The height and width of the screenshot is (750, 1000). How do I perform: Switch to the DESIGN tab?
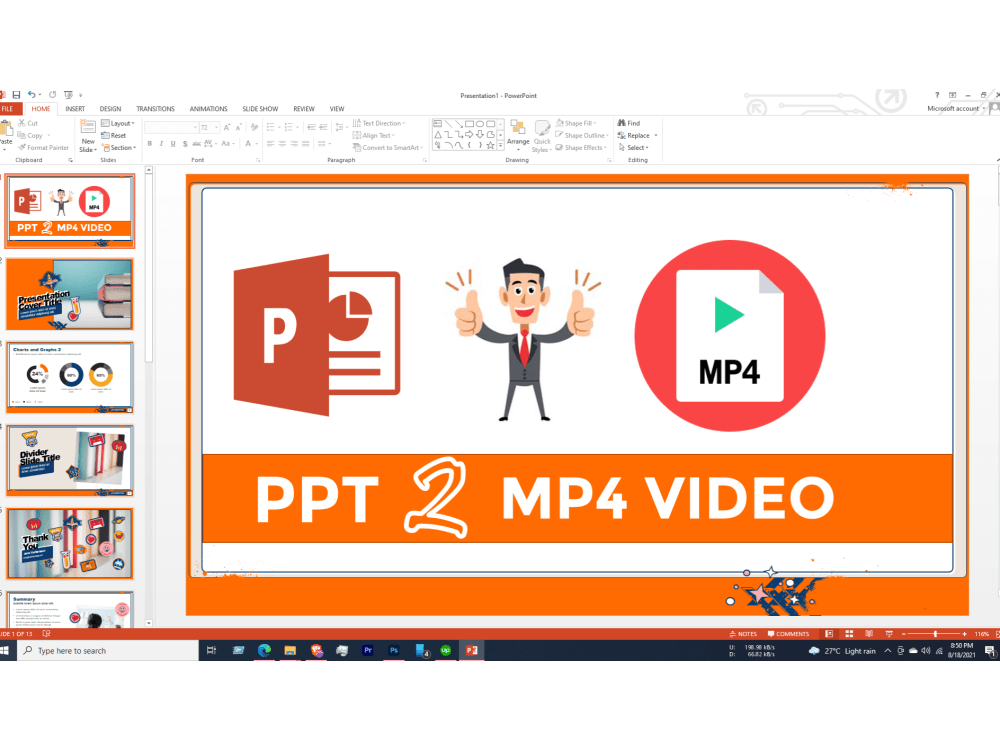(110, 109)
